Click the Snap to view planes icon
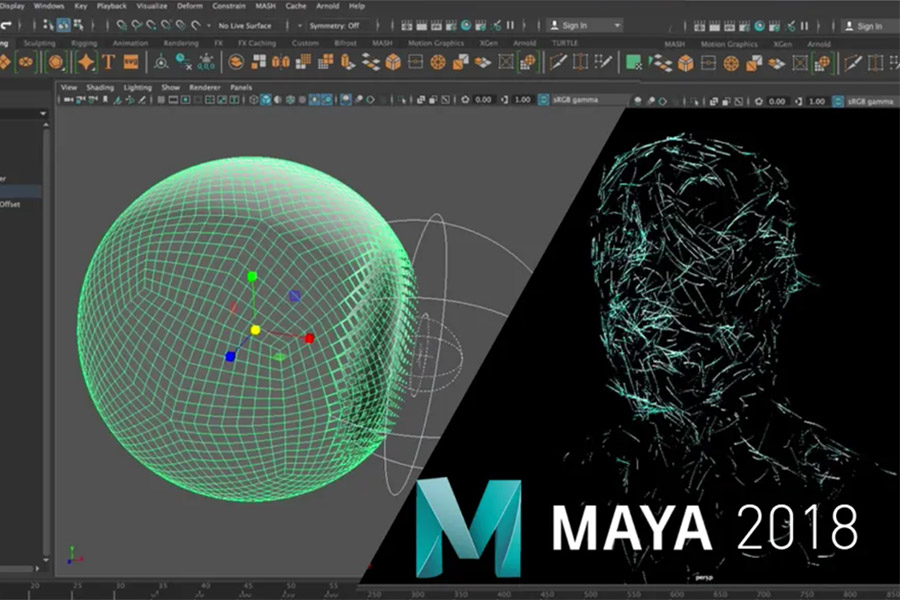This screenshot has height=600, width=900. pyautogui.click(x=181, y=25)
